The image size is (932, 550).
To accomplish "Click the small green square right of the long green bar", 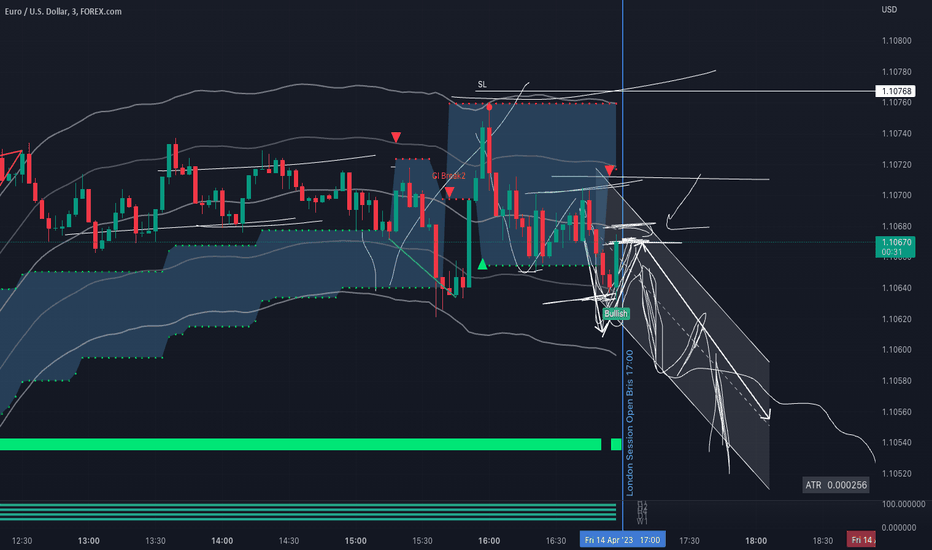I will [x=616, y=444].
